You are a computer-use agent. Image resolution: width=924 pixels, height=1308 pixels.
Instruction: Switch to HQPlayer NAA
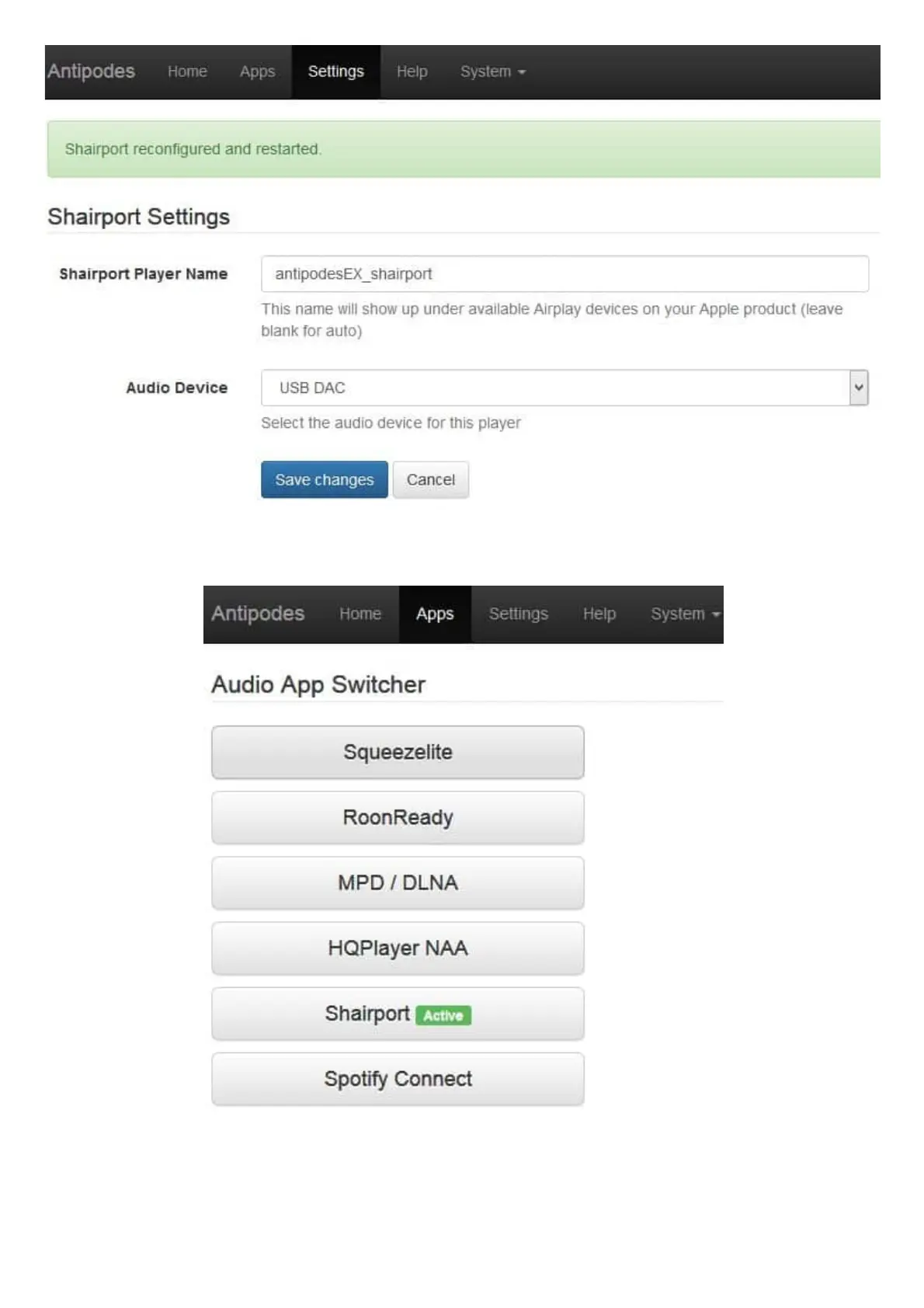coord(398,948)
